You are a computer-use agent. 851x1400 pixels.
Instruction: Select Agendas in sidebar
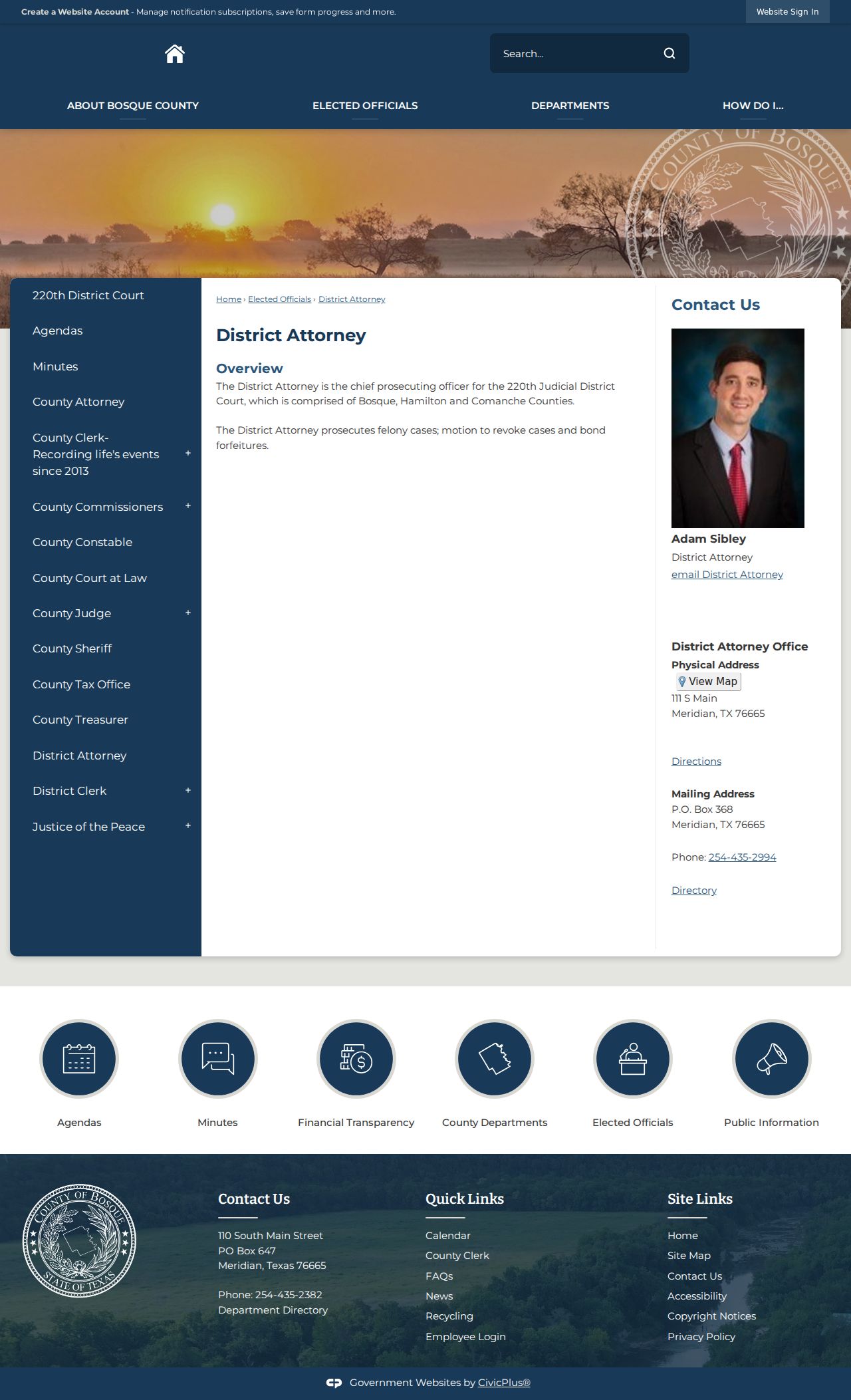(x=57, y=331)
